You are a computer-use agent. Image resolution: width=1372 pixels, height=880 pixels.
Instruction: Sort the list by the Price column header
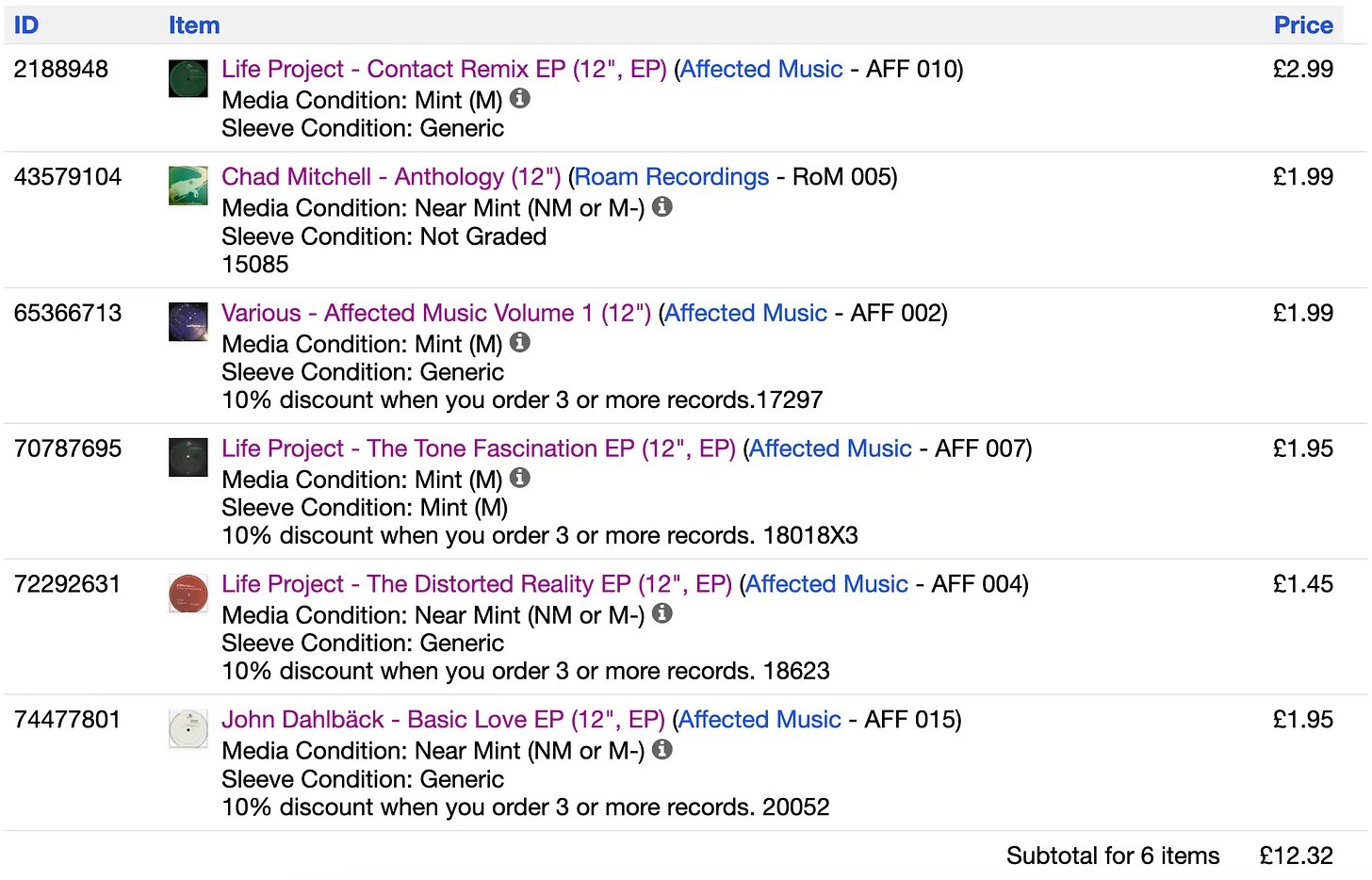point(1302,25)
